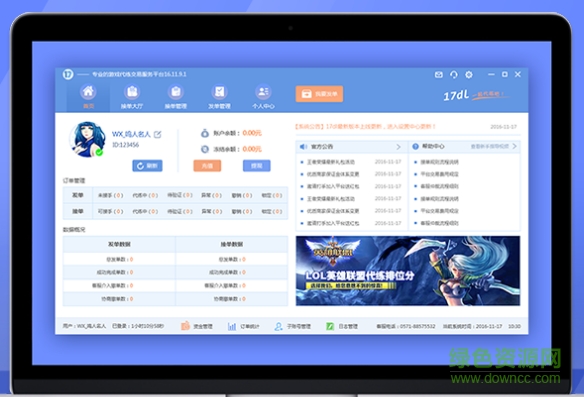Click 总发单数 under 发单数据
The image size is (584, 397).
(120, 259)
